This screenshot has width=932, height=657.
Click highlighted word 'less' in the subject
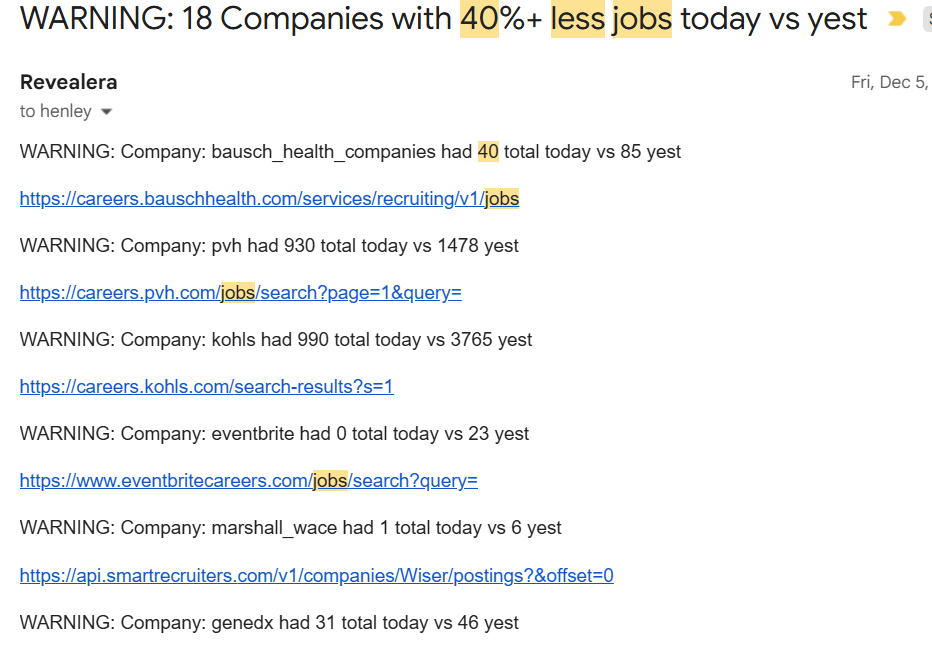[x=577, y=19]
